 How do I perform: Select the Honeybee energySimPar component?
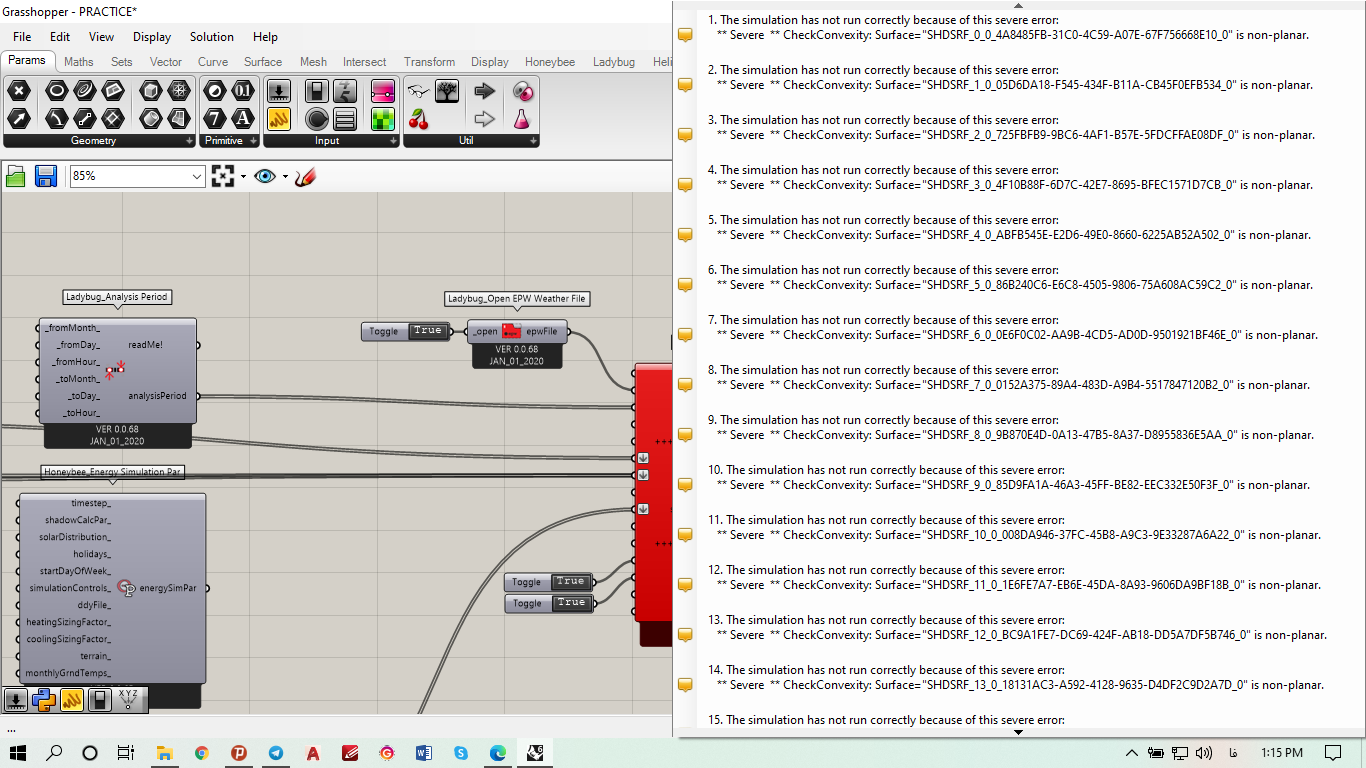tap(112, 588)
